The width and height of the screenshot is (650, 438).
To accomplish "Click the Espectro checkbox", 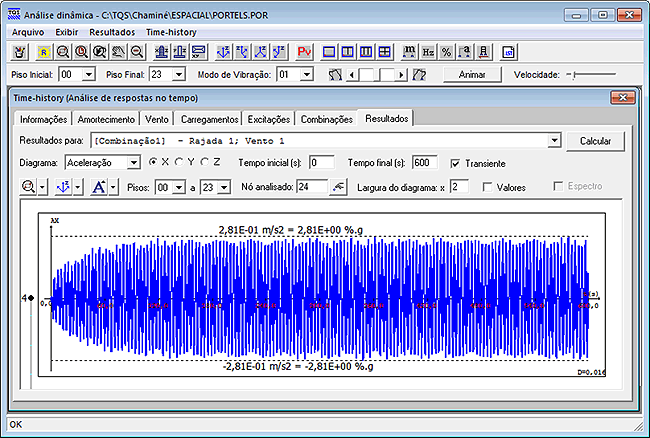I will click(x=558, y=186).
